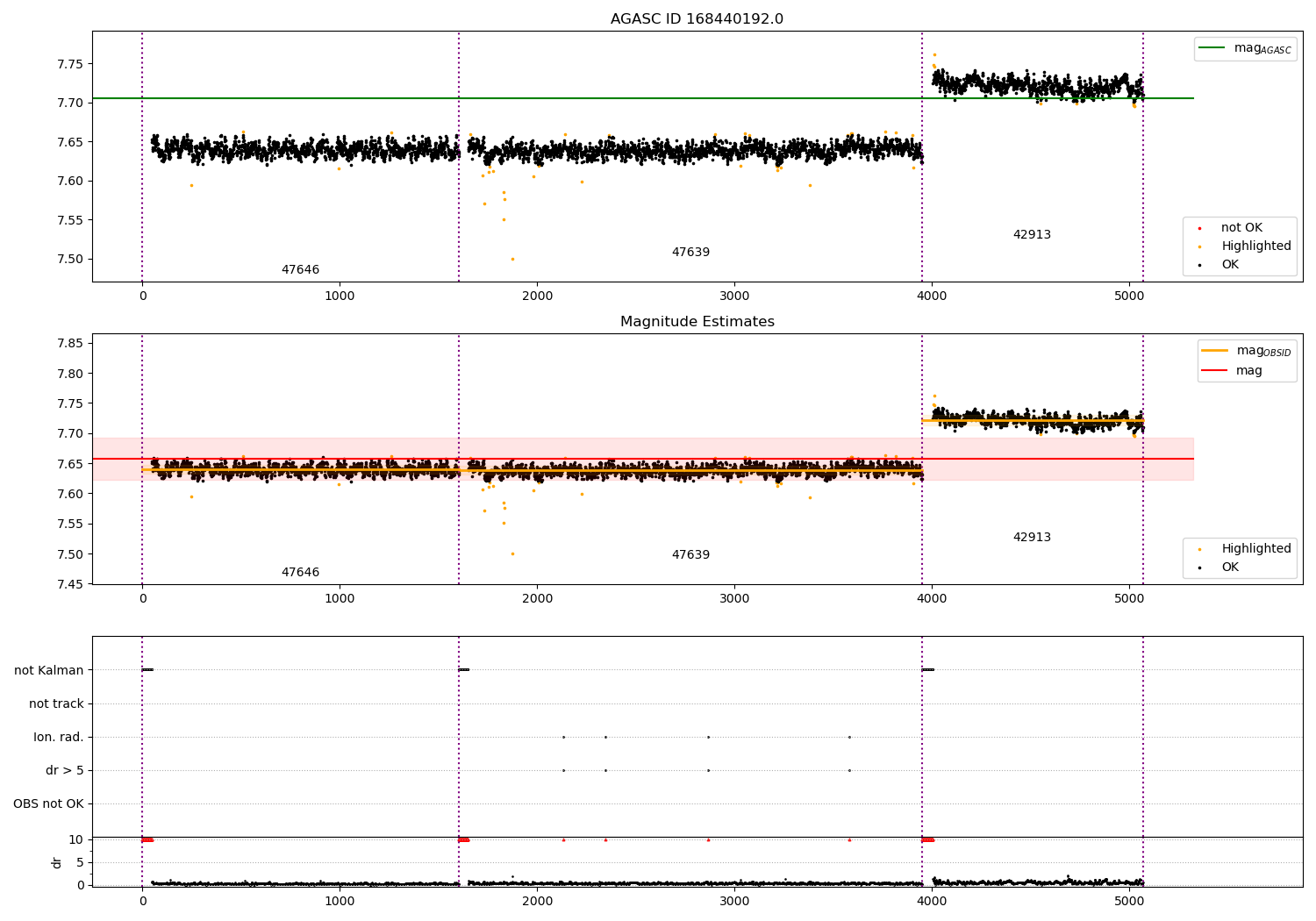The width and height of the screenshot is (1316, 921).
Task: Click 'OK' legend entry in Magnitude Estimates plot
Action: [x=1219, y=568]
